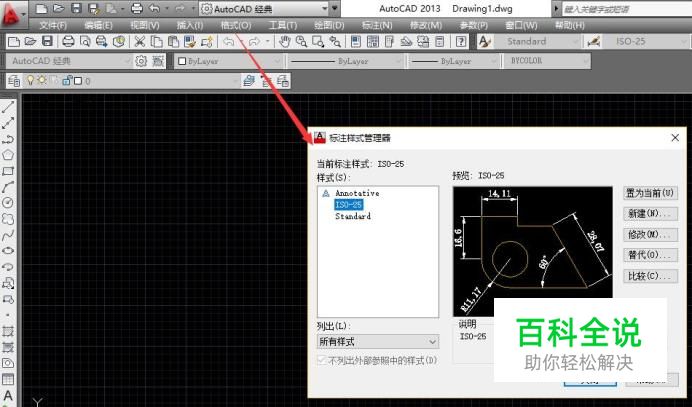
Task: Activate the Pan hand tool
Action: [285, 42]
